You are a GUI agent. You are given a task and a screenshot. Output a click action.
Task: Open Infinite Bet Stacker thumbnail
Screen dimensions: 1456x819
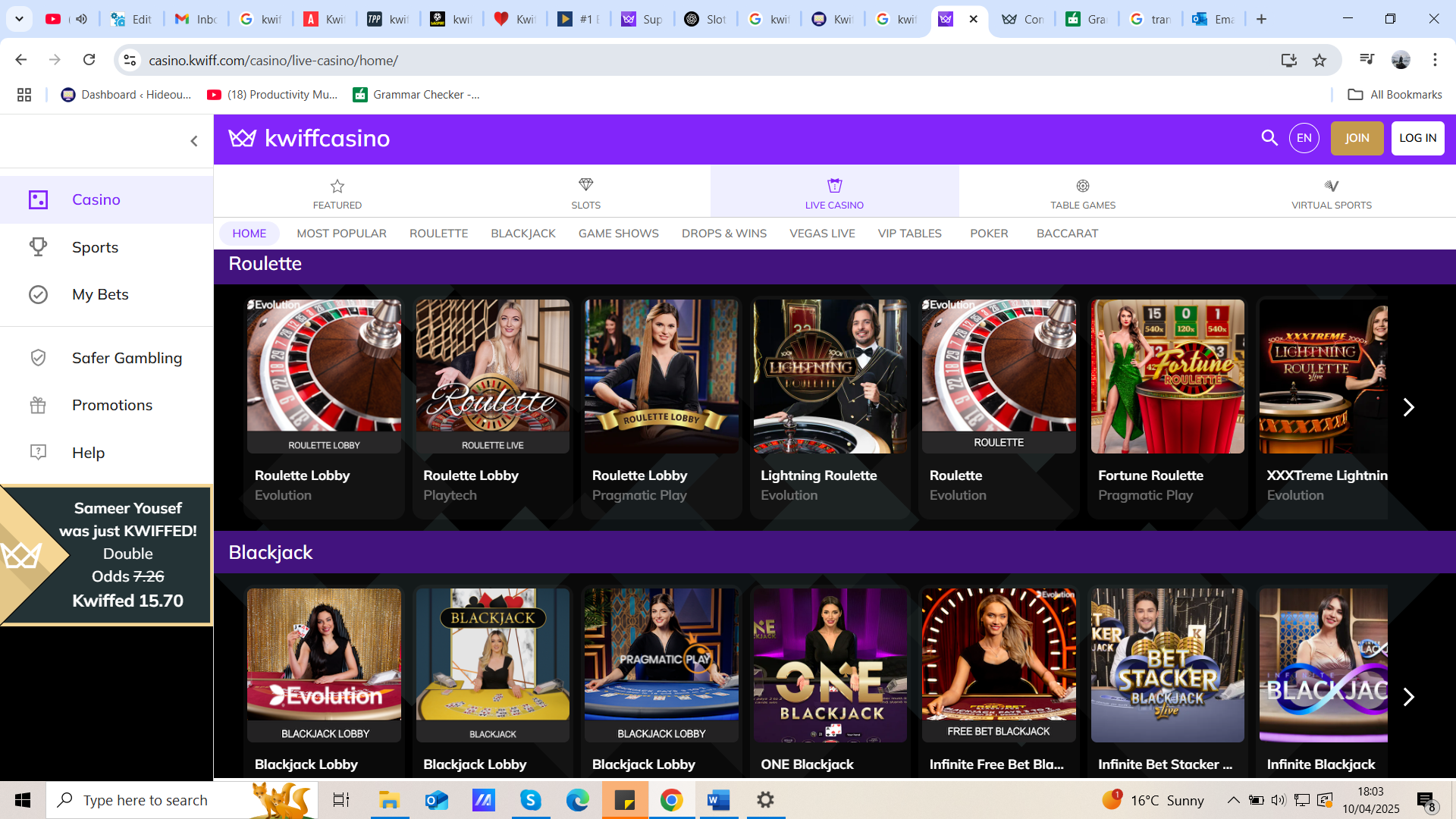pos(1167,665)
